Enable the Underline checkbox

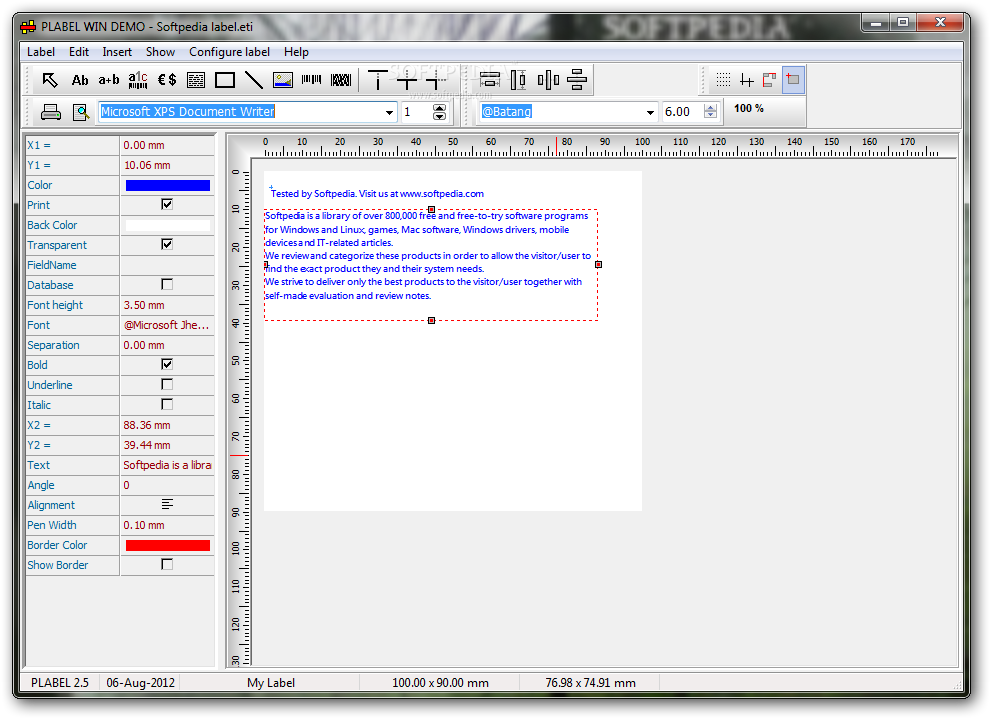pos(167,384)
